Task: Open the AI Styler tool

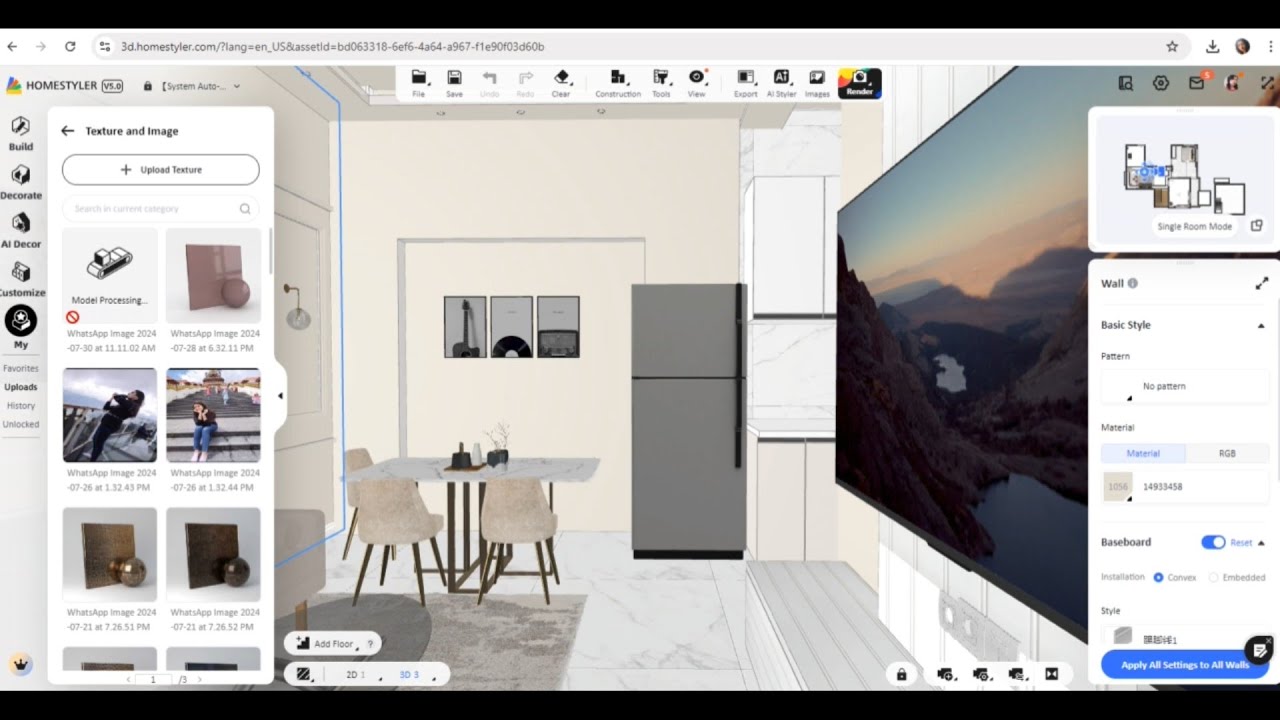Action: click(781, 83)
